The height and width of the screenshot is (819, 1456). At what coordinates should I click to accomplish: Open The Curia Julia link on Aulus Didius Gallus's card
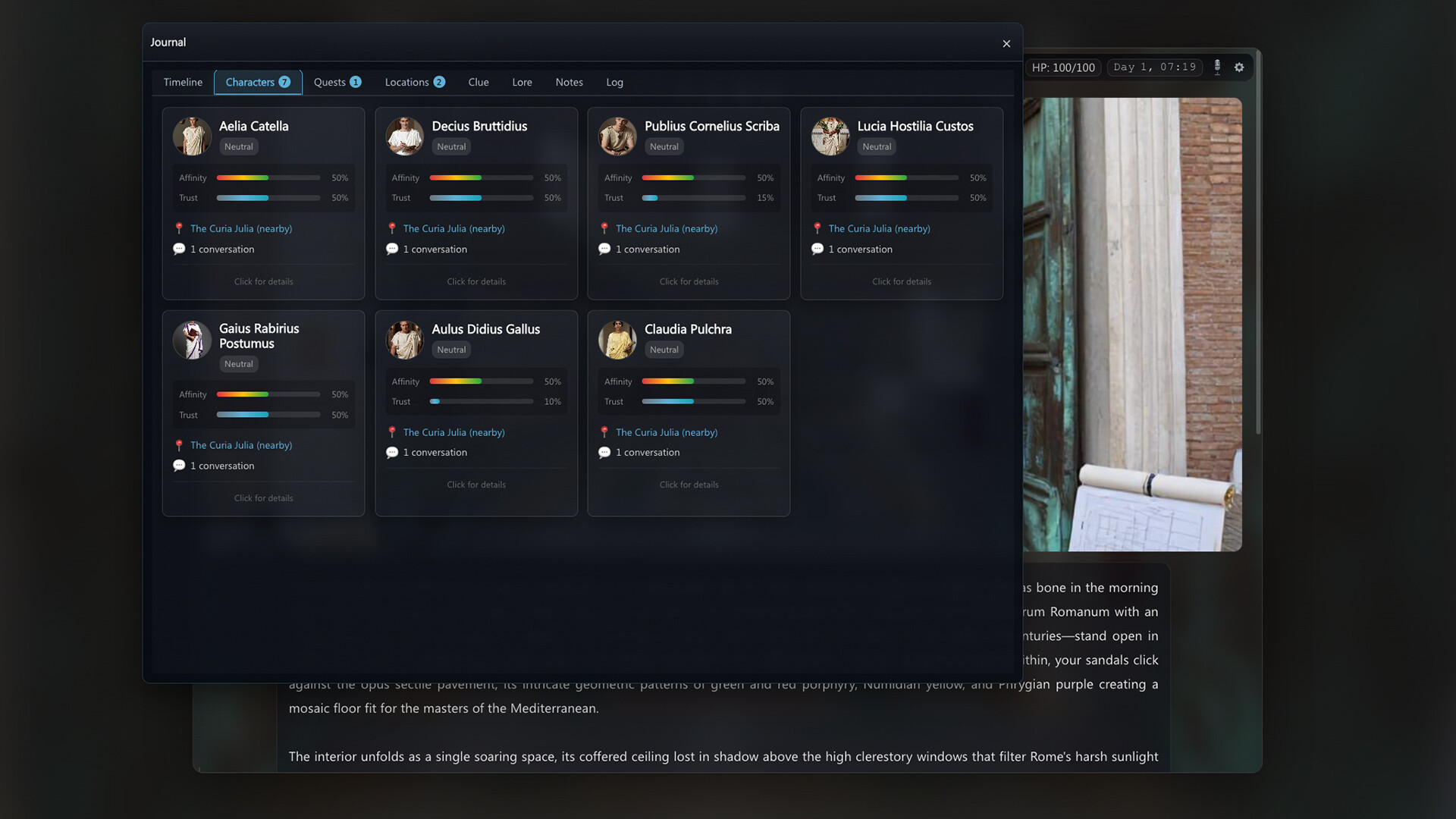pyautogui.click(x=453, y=432)
